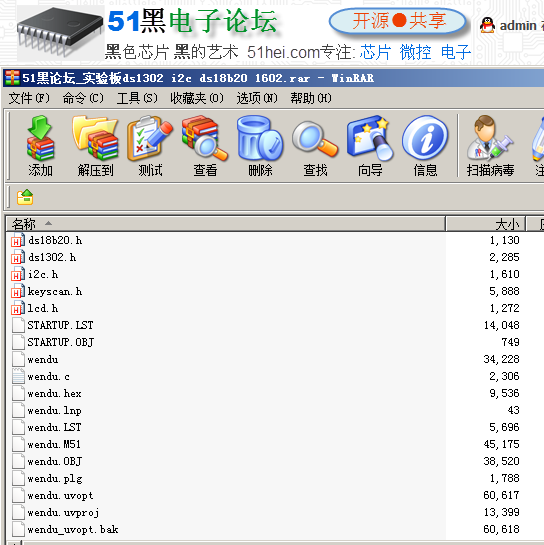The image size is (544, 545).
Task: Click the STARTUP.LST file icon
Action: click(x=18, y=325)
